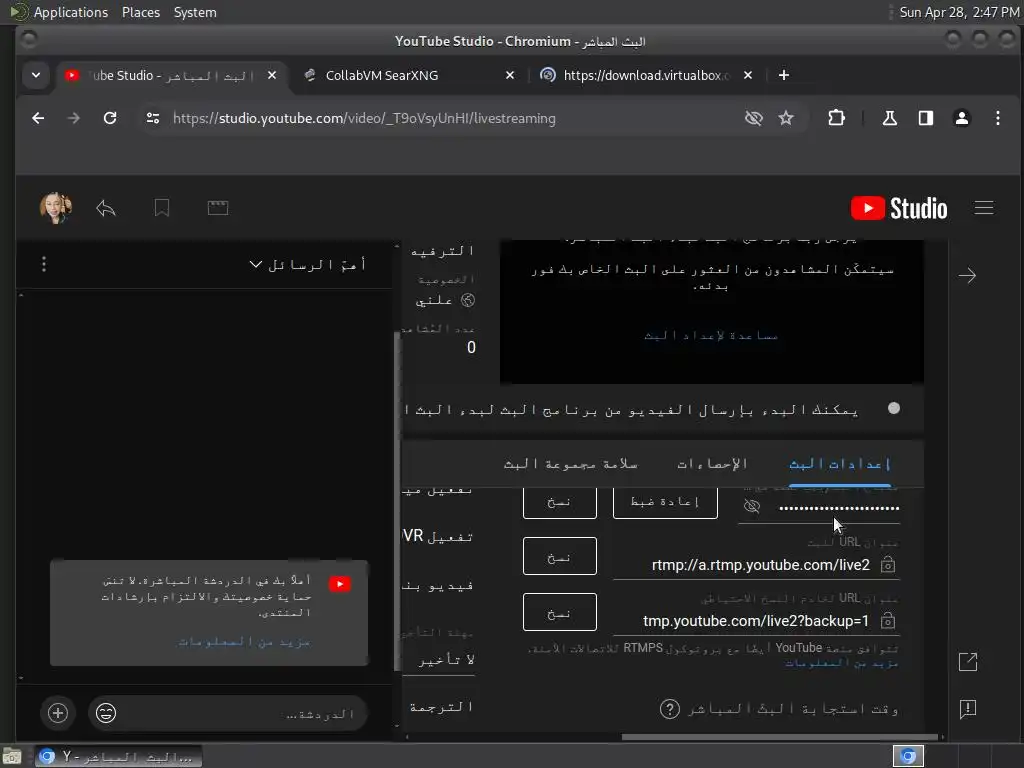Open the tab search dropdown arrow
The height and width of the screenshot is (768, 1024).
point(36,75)
